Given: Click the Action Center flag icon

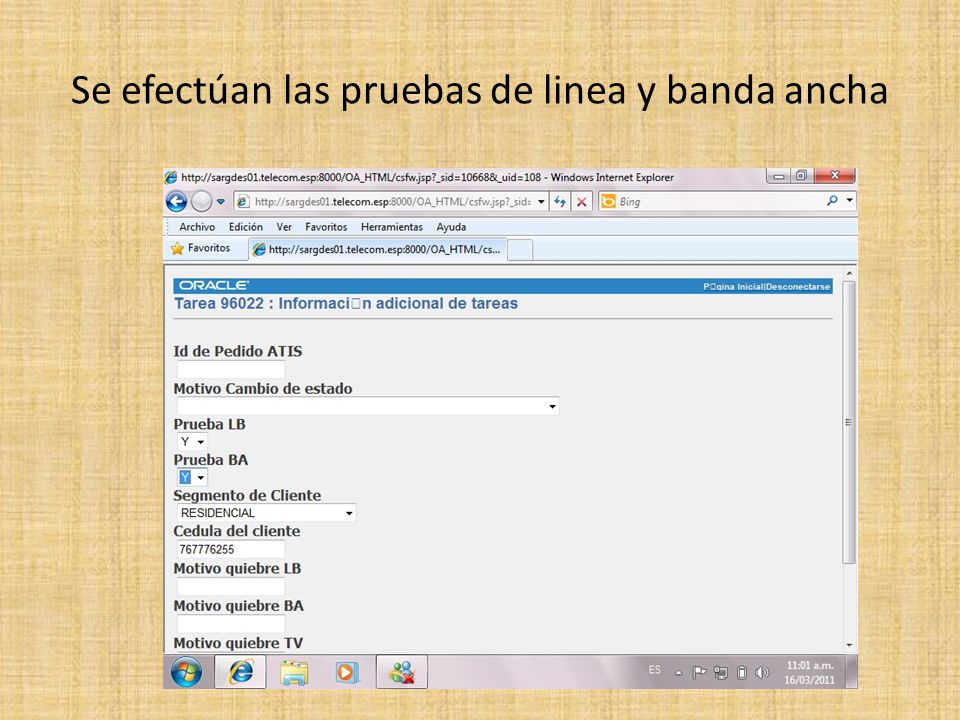Looking at the screenshot, I should [699, 672].
